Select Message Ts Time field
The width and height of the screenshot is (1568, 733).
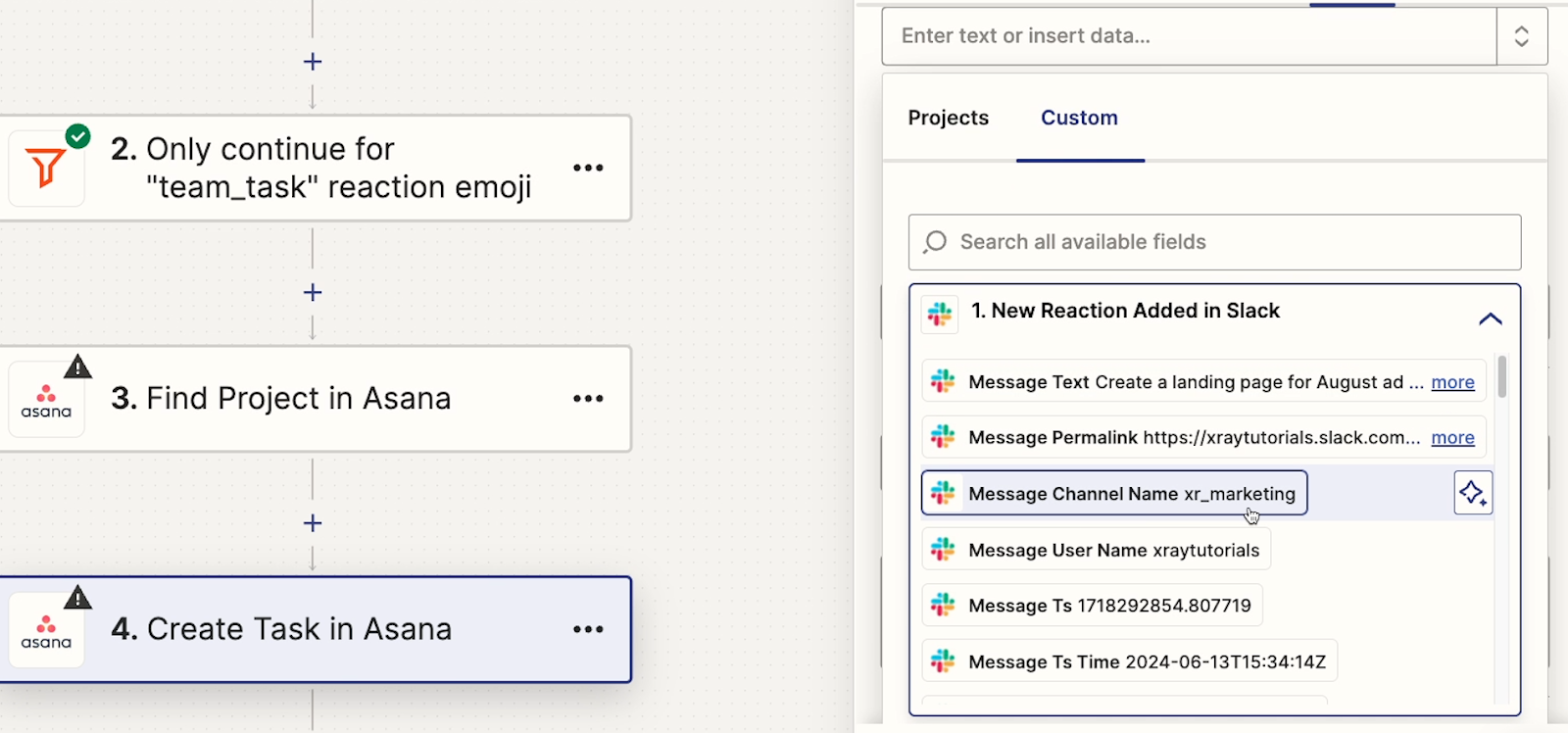(x=1129, y=661)
